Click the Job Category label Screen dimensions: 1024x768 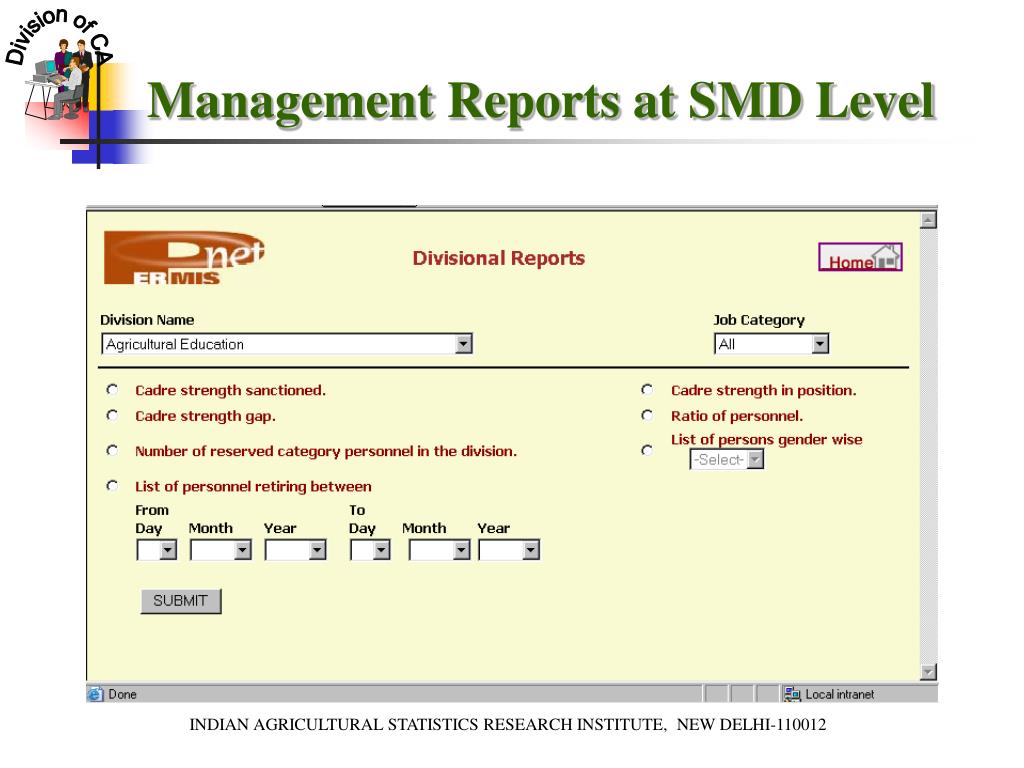[759, 320]
